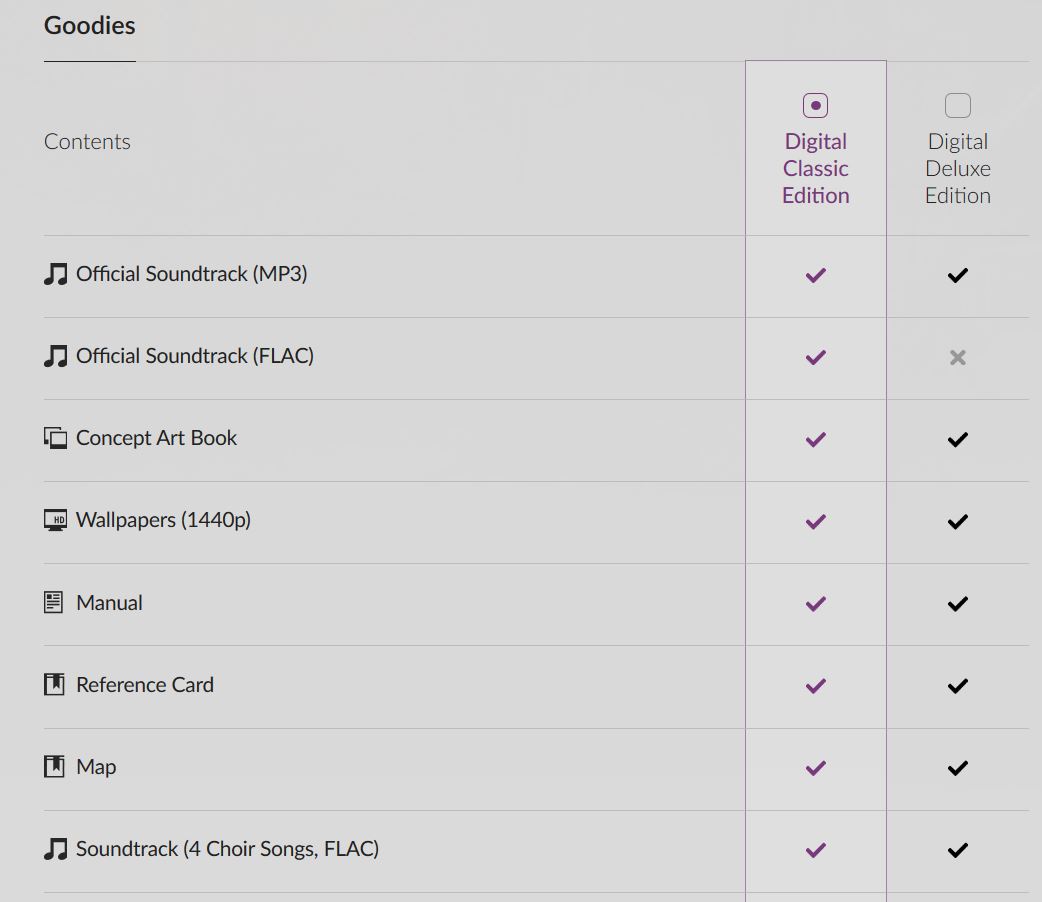Select the Digital Classic Edition radio button
Screen dimensions: 1042x902
pyautogui.click(x=815, y=106)
